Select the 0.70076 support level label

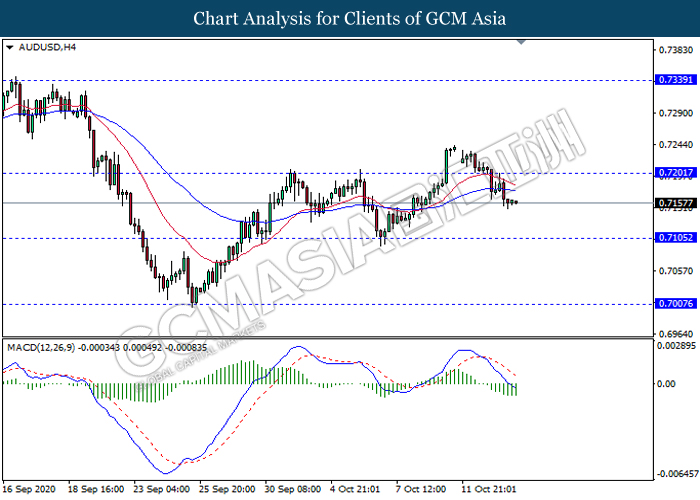point(676,304)
